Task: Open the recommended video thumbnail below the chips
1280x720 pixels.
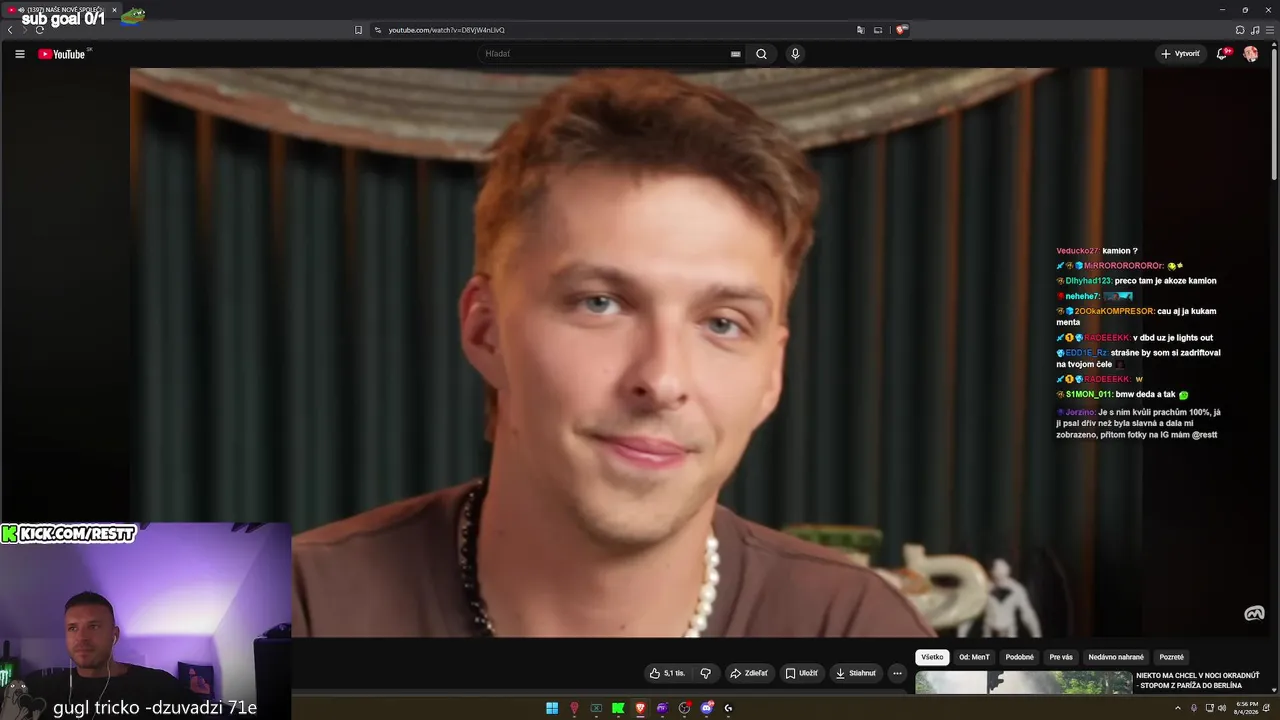Action: tap(1024, 683)
